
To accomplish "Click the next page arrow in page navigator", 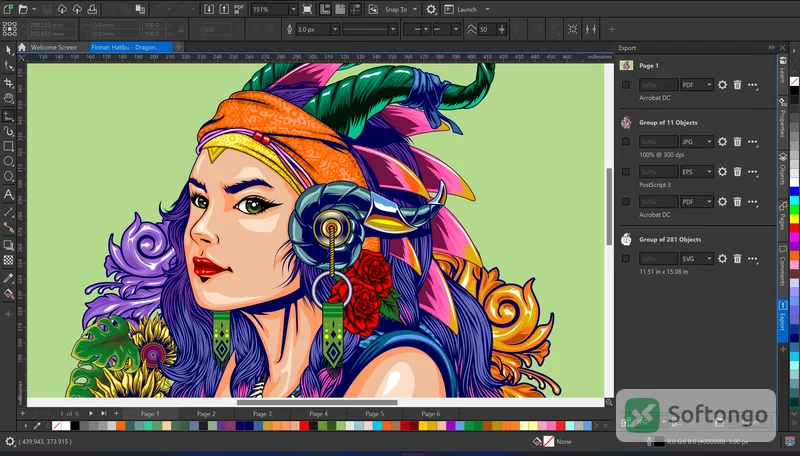I will [x=90, y=414].
